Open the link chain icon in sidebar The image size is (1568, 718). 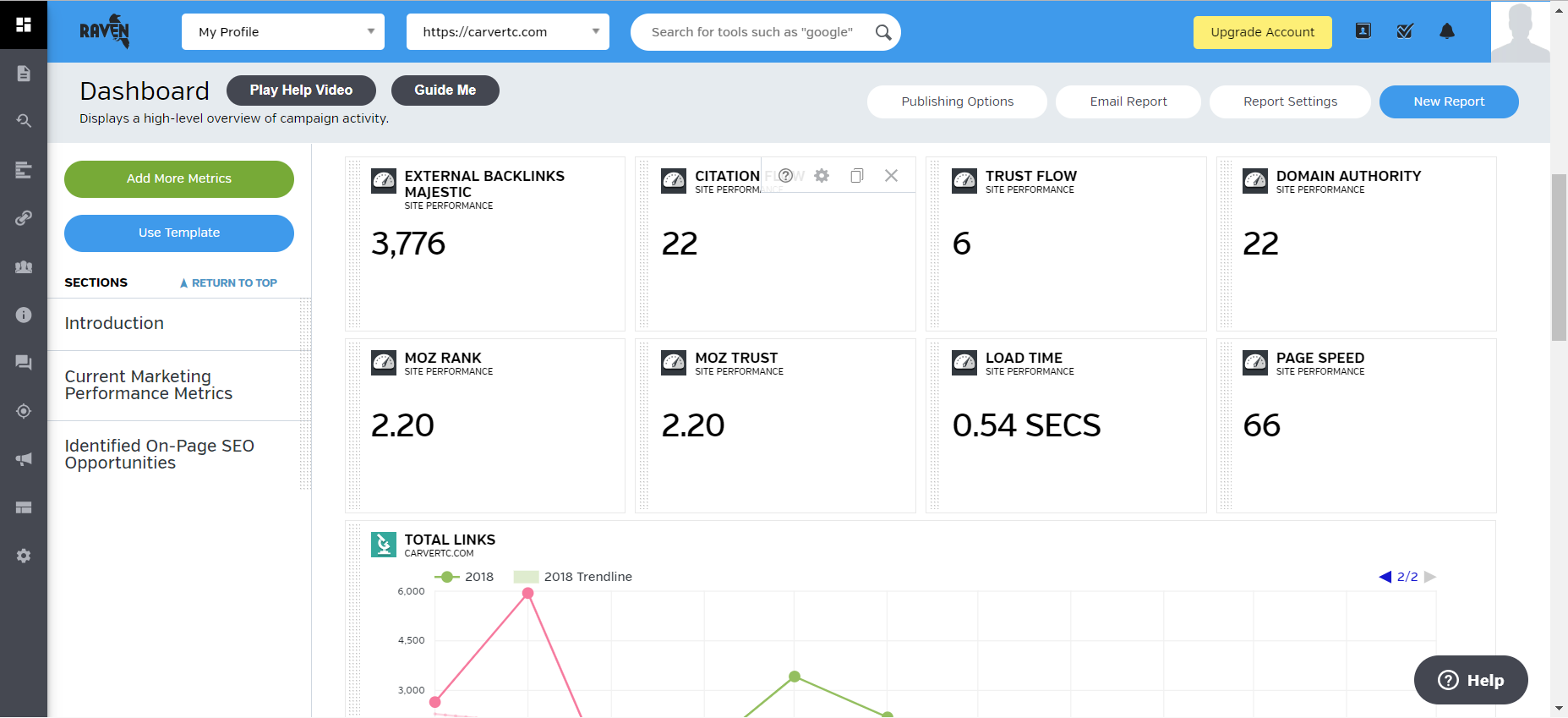click(24, 218)
